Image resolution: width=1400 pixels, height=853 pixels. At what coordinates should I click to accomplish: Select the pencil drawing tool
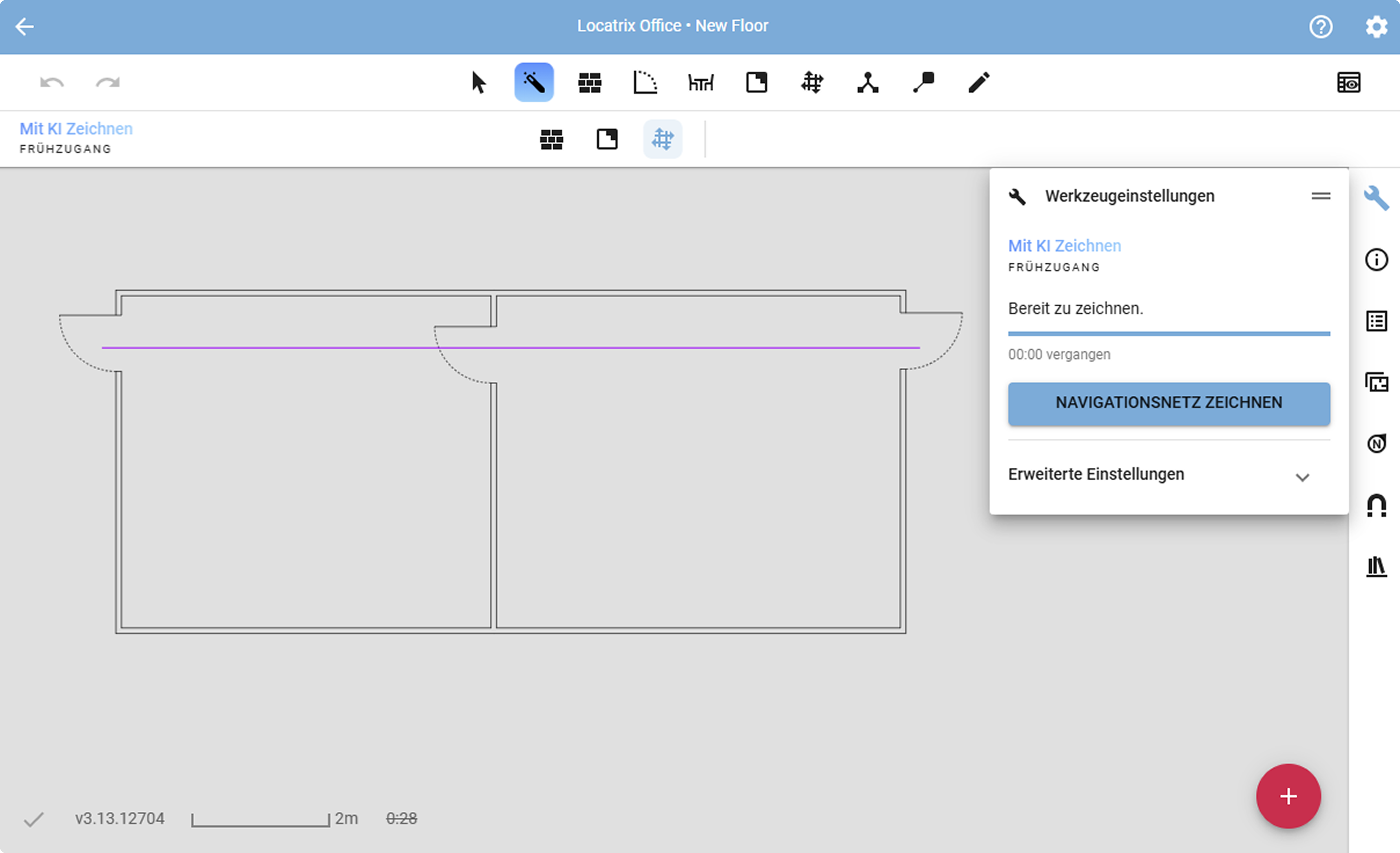978,83
